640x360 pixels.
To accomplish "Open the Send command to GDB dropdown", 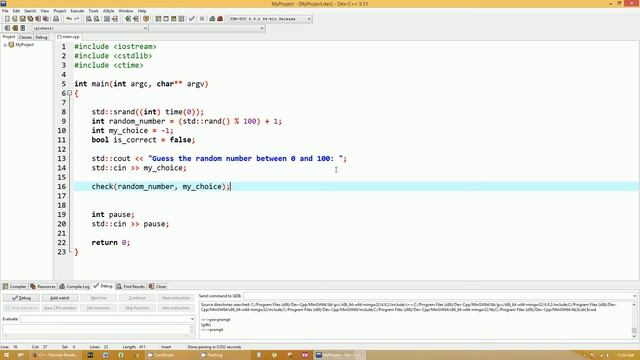I will [x=634, y=296].
